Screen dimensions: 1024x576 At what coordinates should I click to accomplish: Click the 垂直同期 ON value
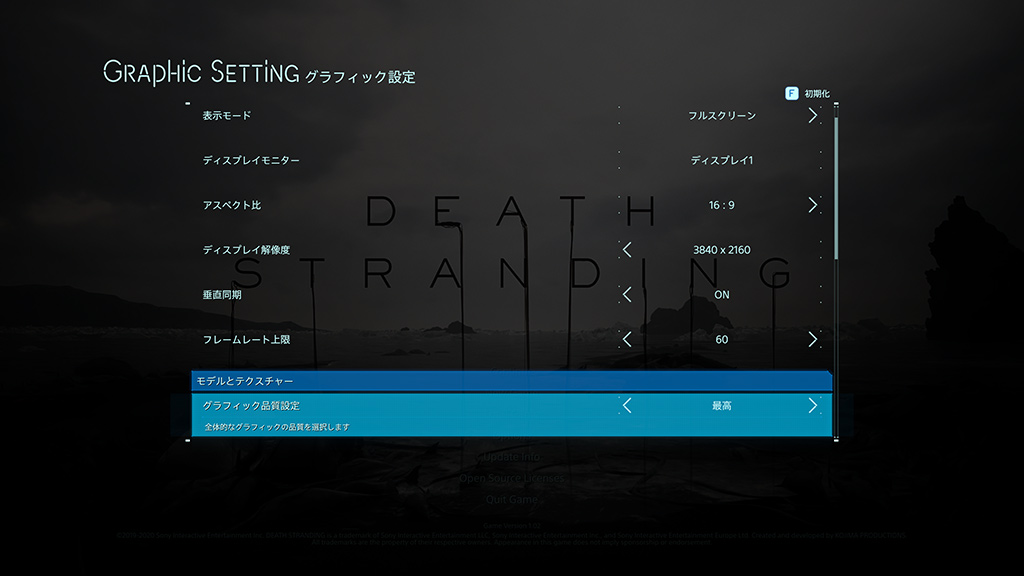tap(722, 295)
